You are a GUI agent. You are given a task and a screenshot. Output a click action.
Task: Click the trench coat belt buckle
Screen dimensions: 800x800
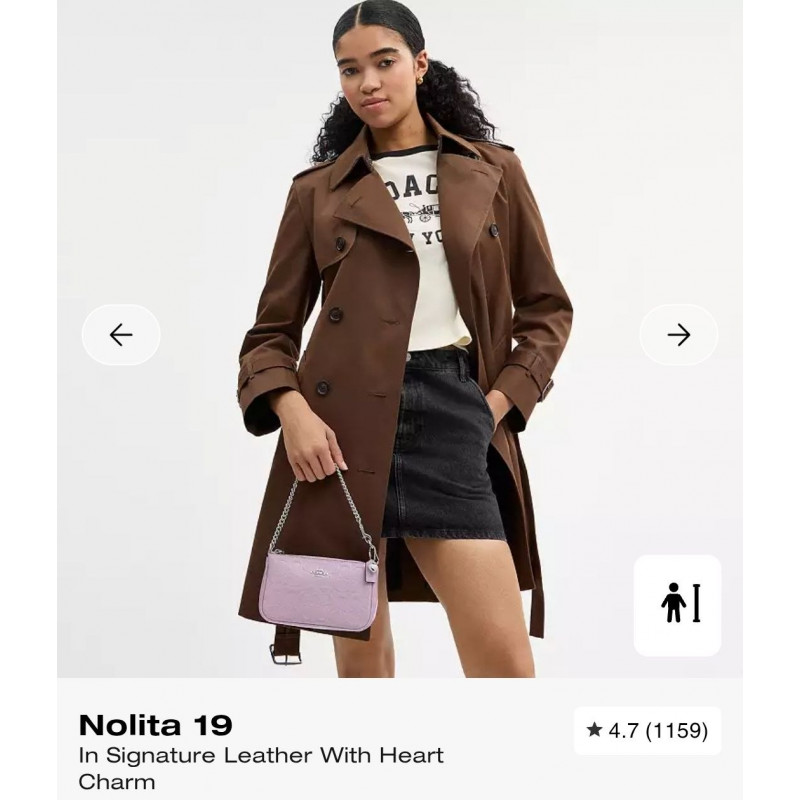285,652
